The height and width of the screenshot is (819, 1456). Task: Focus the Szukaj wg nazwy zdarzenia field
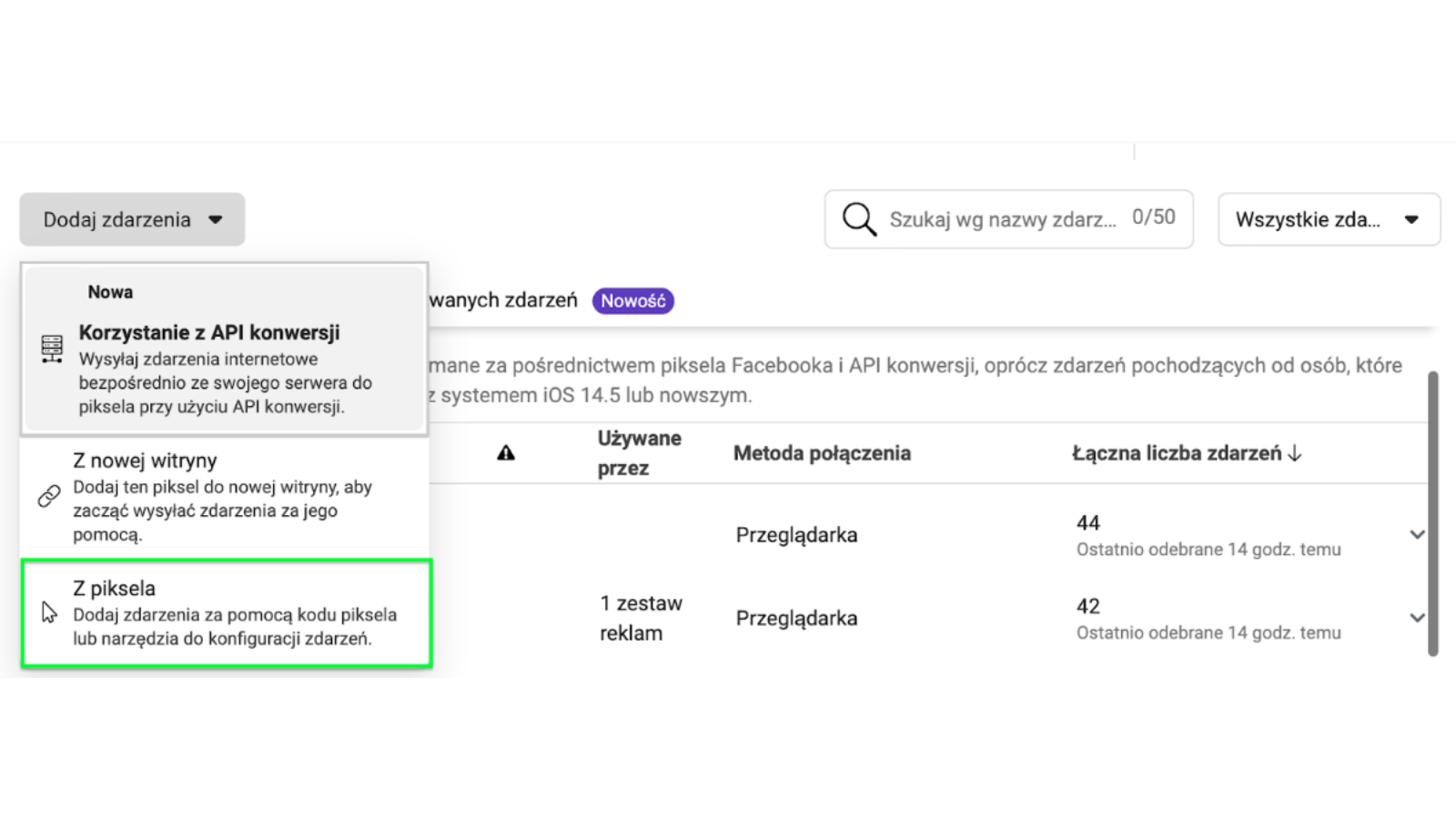pyautogui.click(x=1008, y=219)
